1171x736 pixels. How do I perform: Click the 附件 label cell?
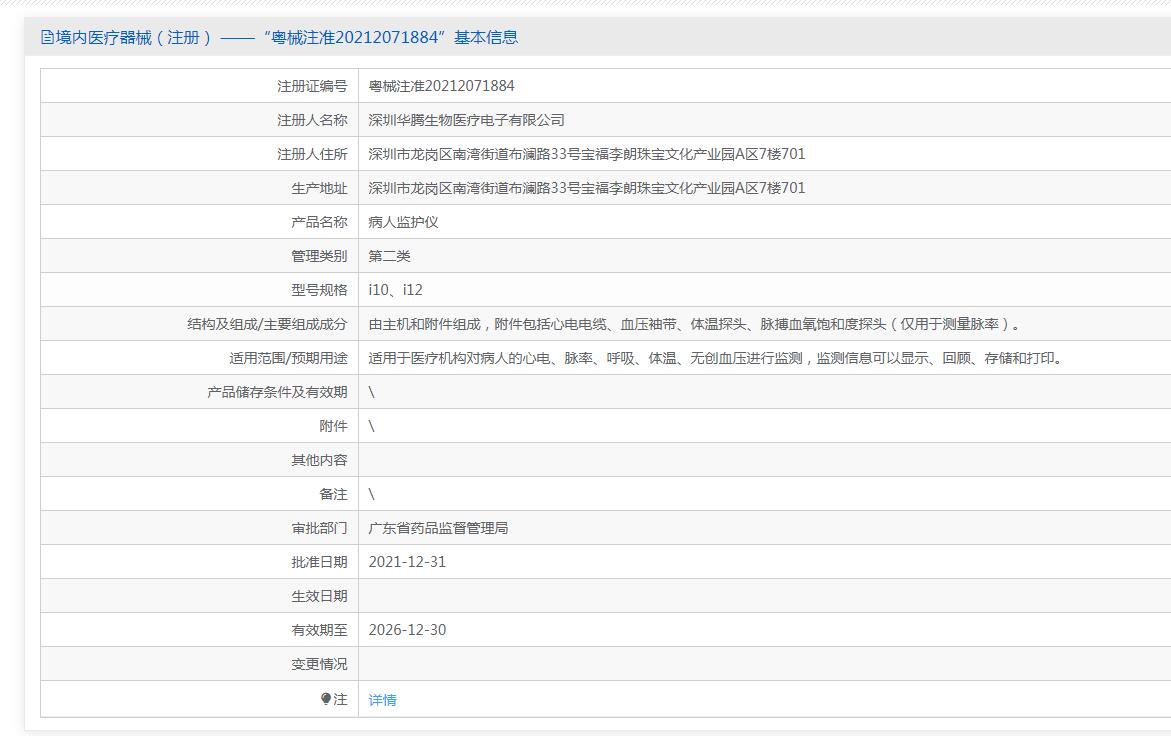coord(199,425)
